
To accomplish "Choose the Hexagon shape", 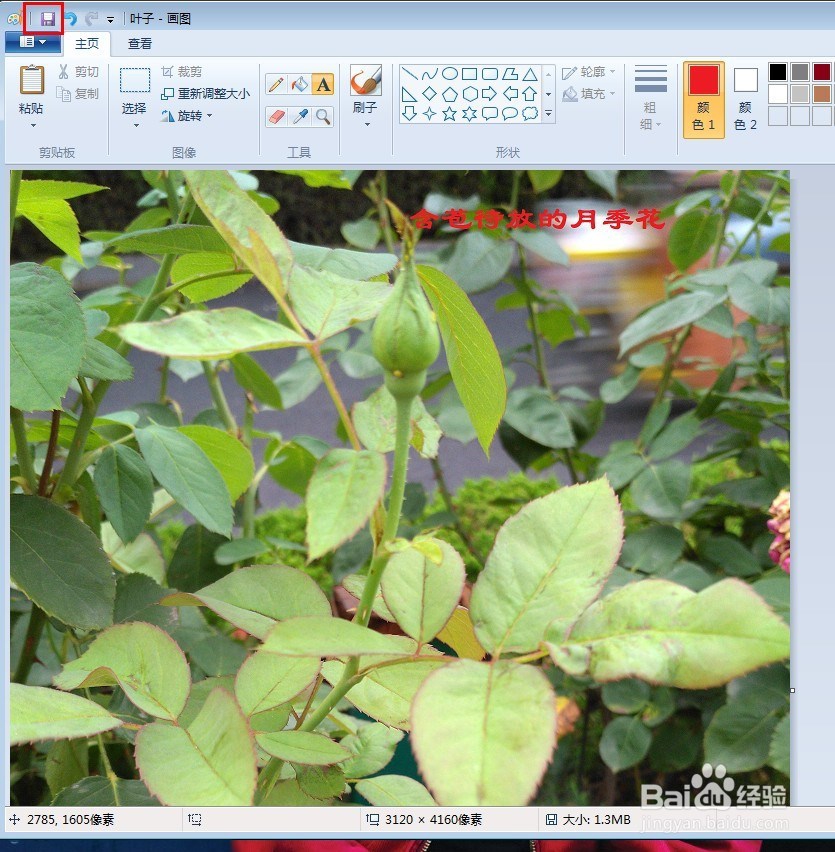I will 469,94.
